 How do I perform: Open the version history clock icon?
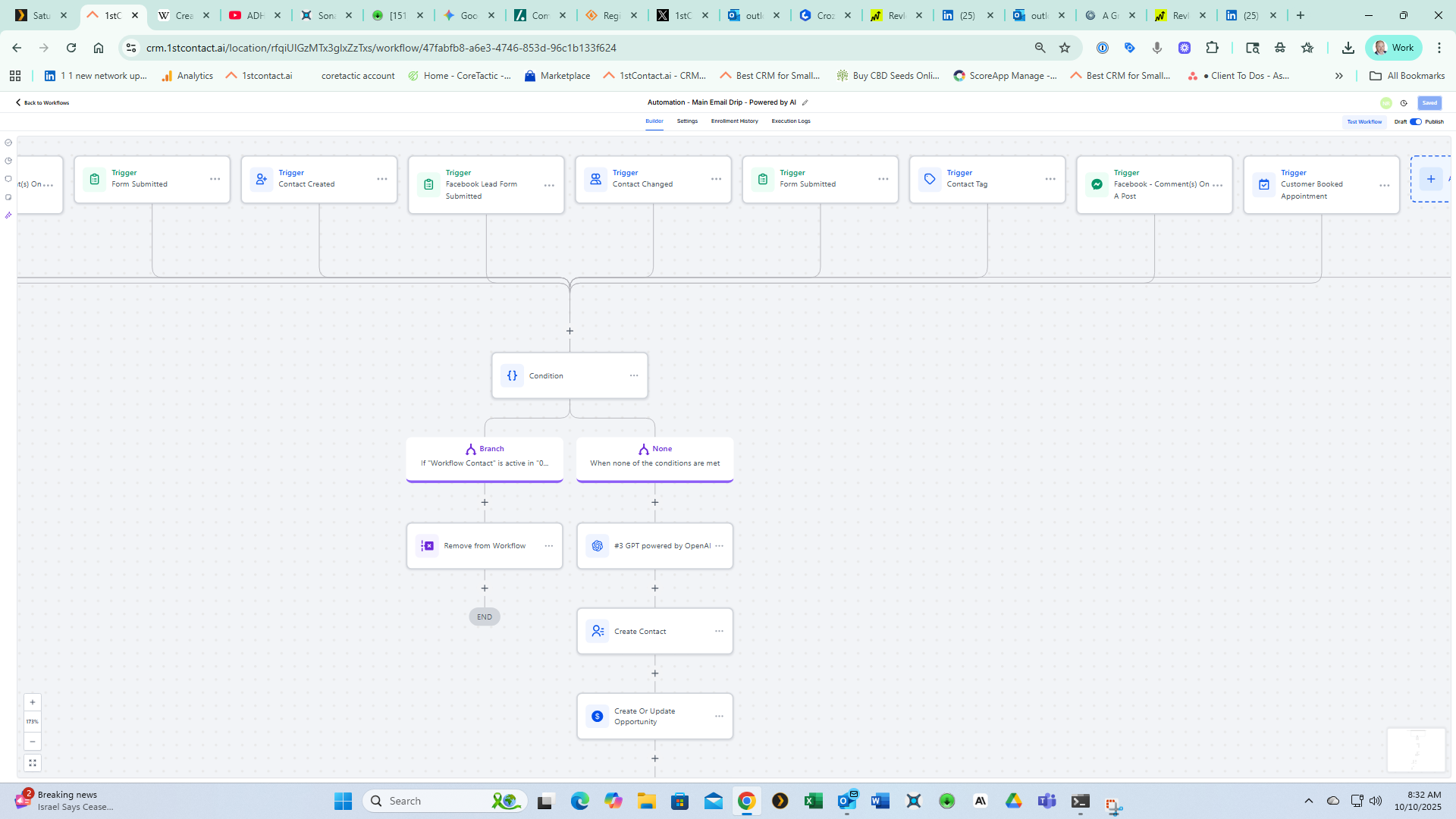point(1404,103)
